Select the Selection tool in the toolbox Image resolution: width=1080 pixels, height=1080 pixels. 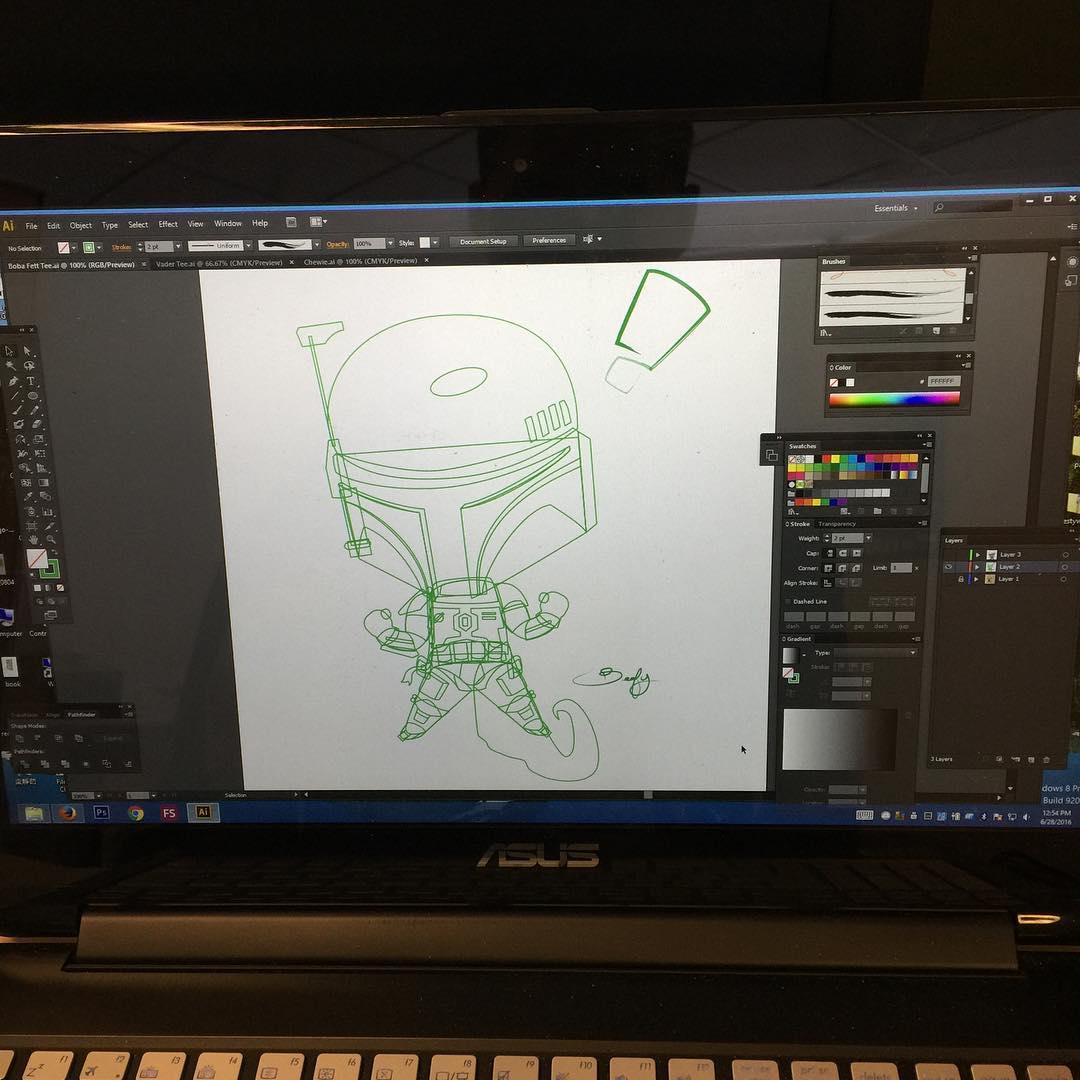tap(8, 351)
